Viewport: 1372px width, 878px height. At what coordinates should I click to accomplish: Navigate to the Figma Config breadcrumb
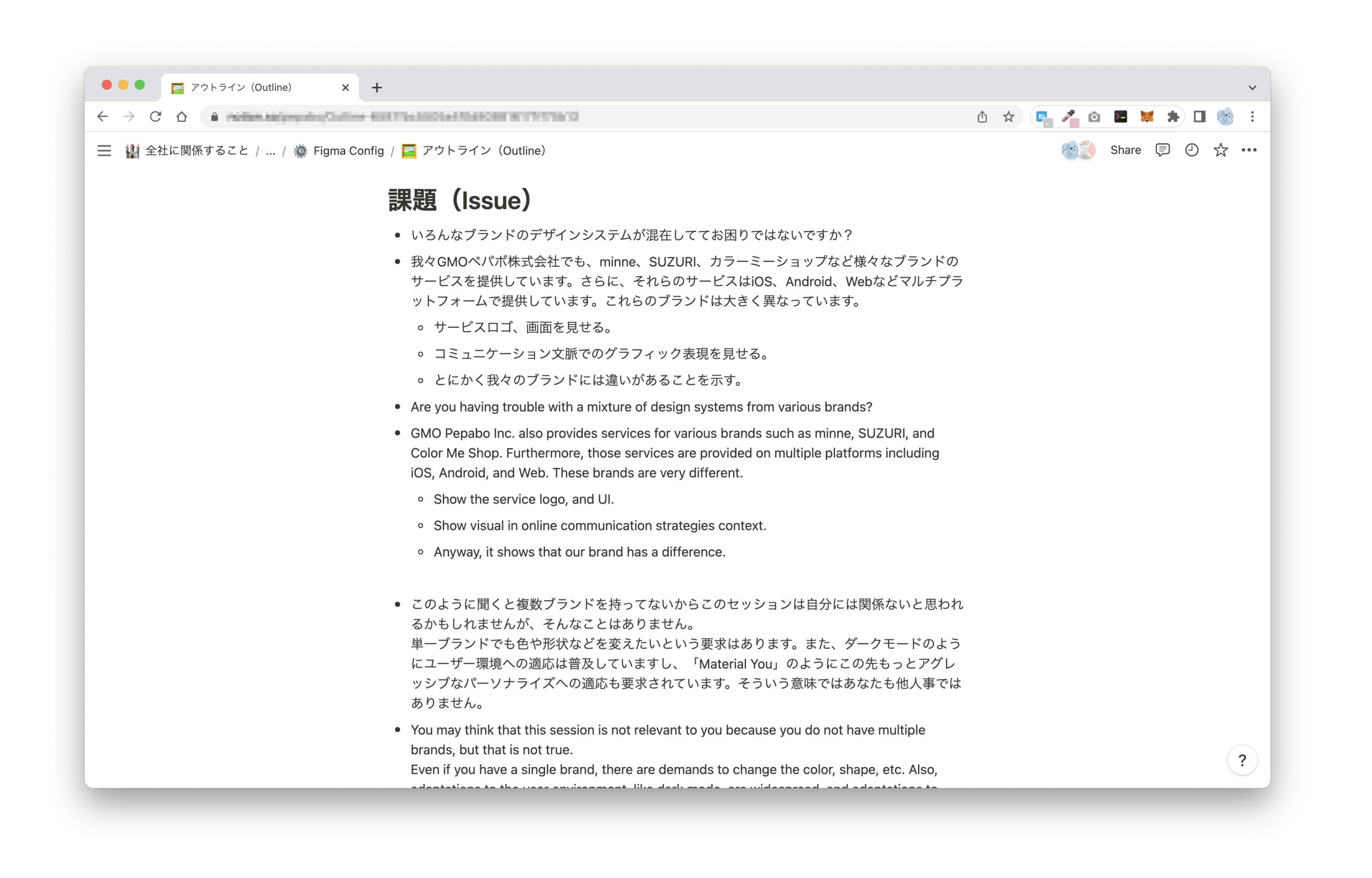point(339,150)
